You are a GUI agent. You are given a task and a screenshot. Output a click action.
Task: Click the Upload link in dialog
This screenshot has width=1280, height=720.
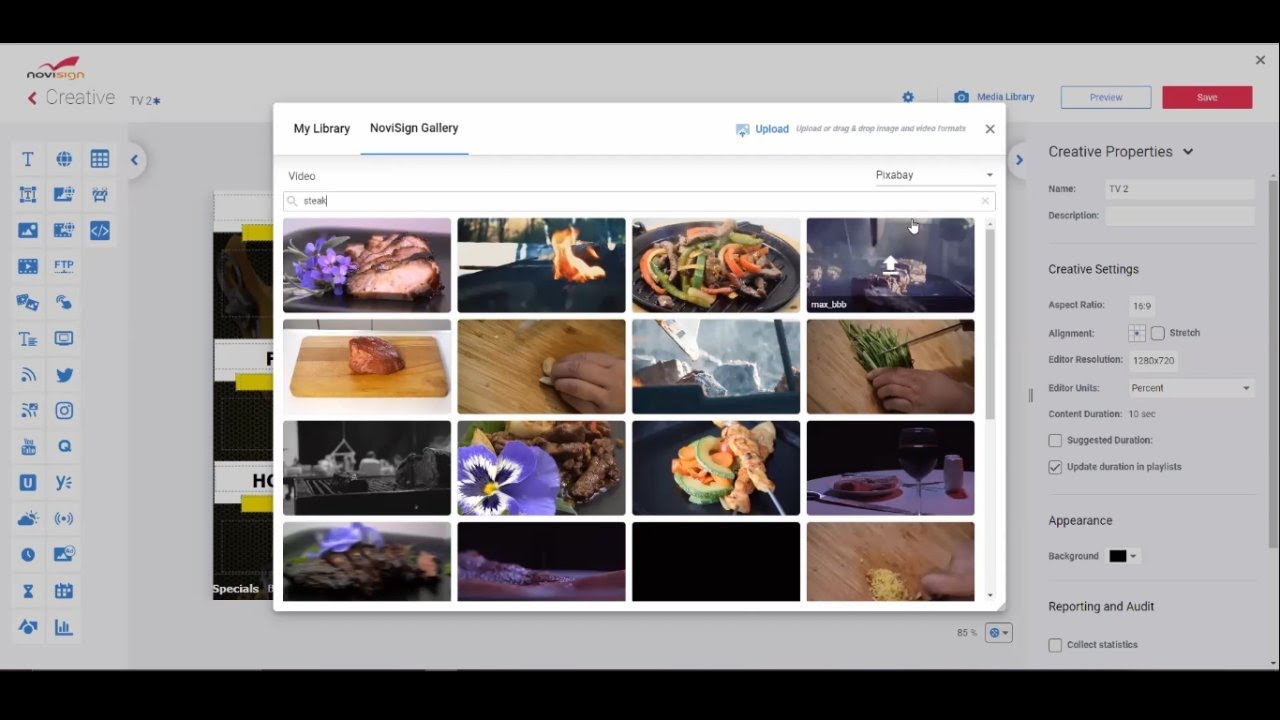pyautogui.click(x=772, y=129)
